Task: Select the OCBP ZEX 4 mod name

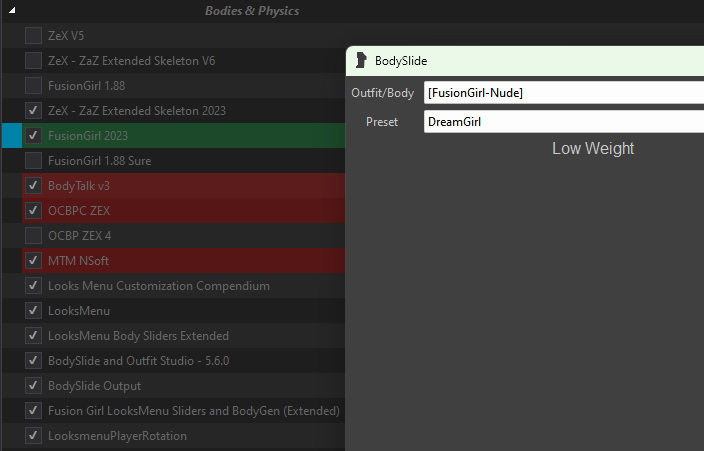Action: click(x=79, y=235)
